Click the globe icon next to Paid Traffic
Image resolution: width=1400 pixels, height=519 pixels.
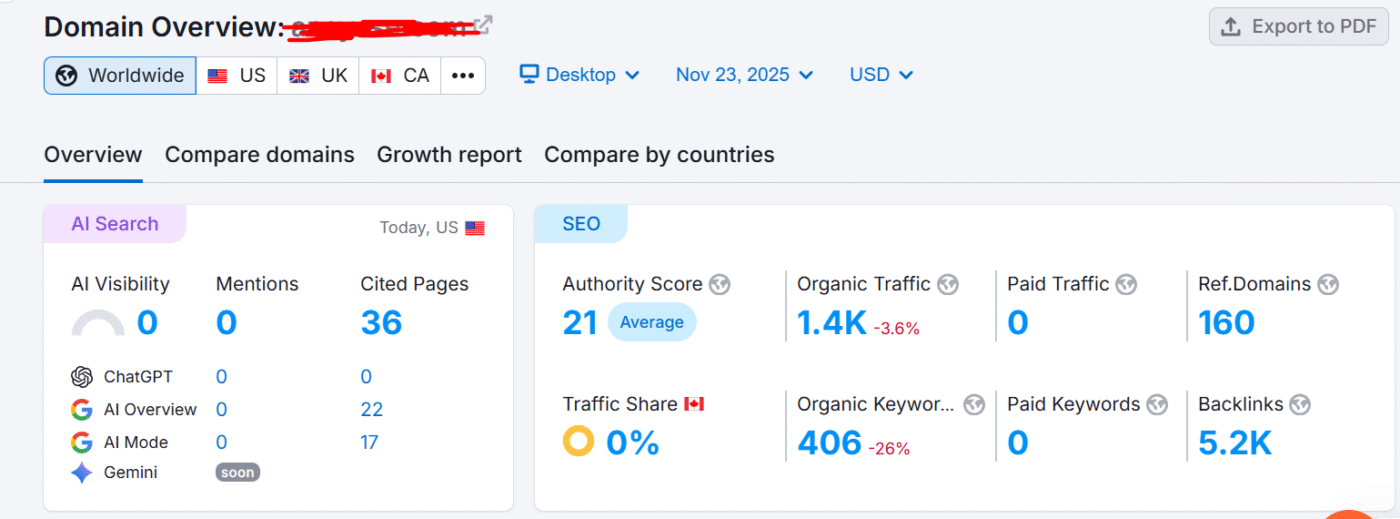(x=1126, y=285)
